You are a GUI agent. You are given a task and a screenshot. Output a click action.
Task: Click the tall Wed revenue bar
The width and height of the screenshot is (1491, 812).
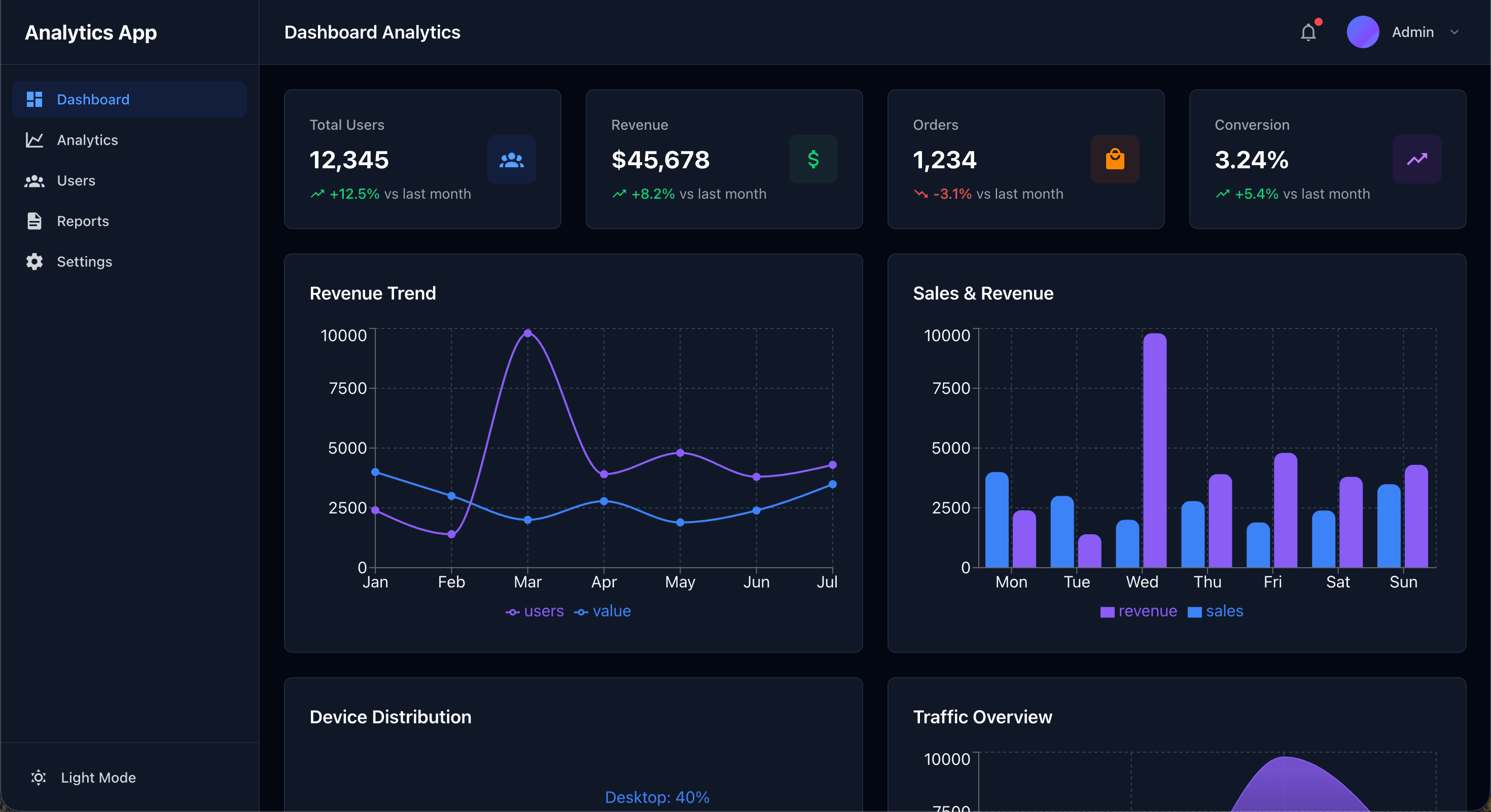1155,450
